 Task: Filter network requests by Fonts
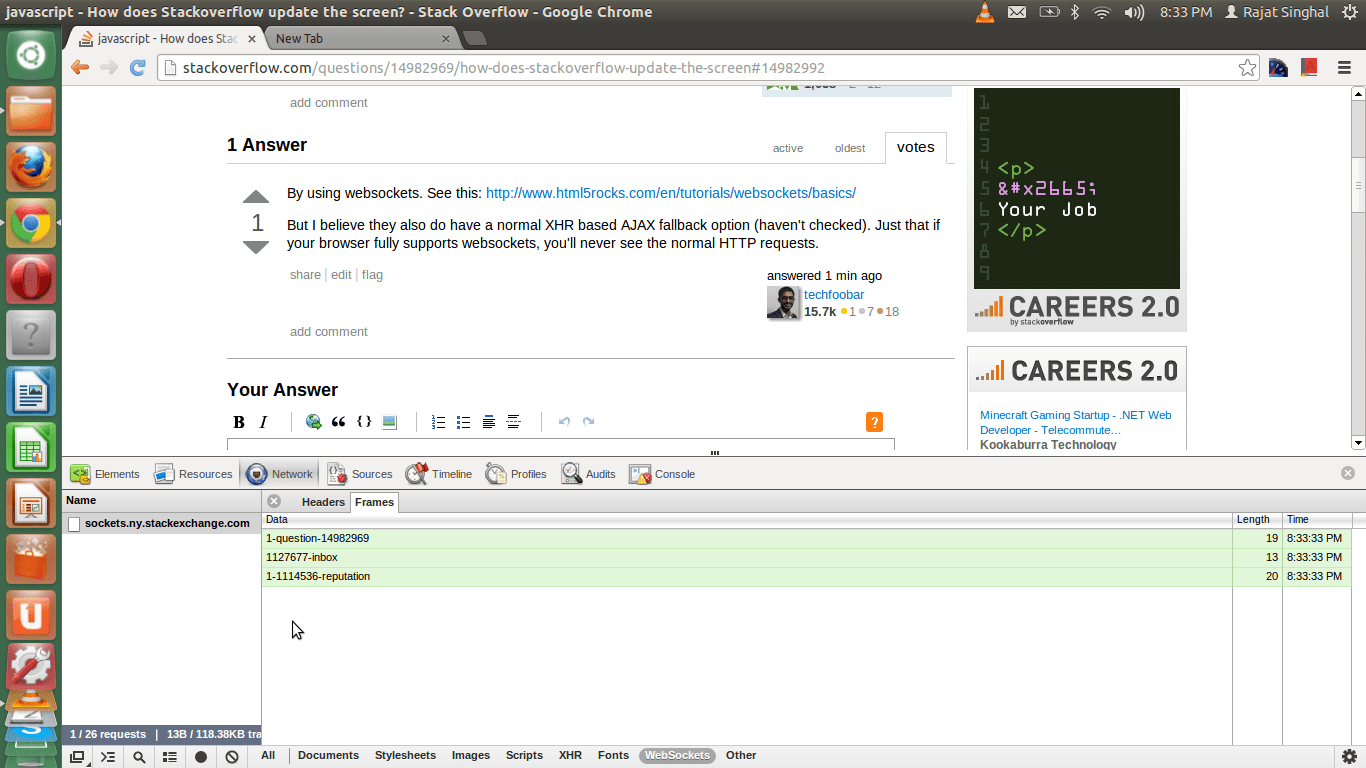click(x=613, y=755)
